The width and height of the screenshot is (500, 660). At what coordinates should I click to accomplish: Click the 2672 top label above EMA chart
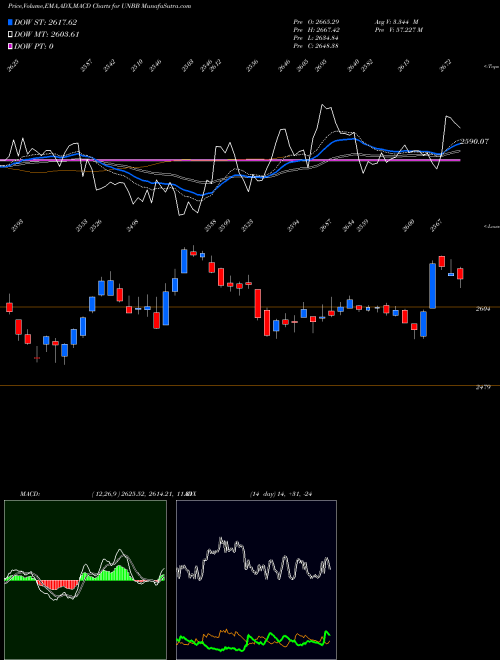445,66
